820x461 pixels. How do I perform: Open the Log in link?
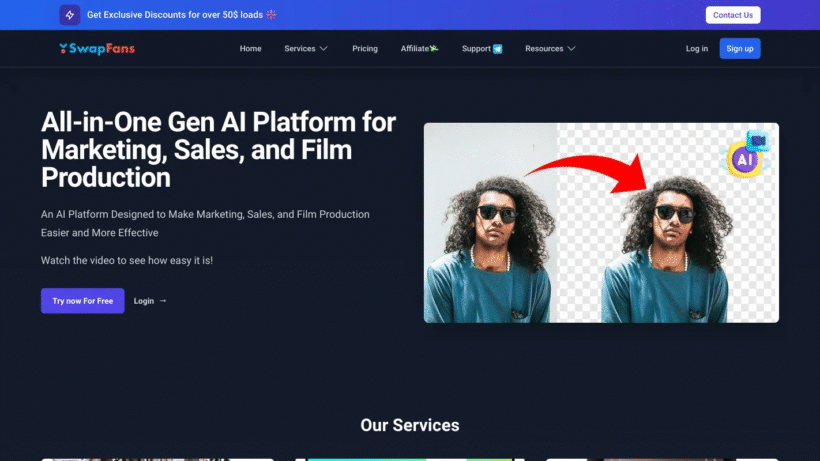697,49
